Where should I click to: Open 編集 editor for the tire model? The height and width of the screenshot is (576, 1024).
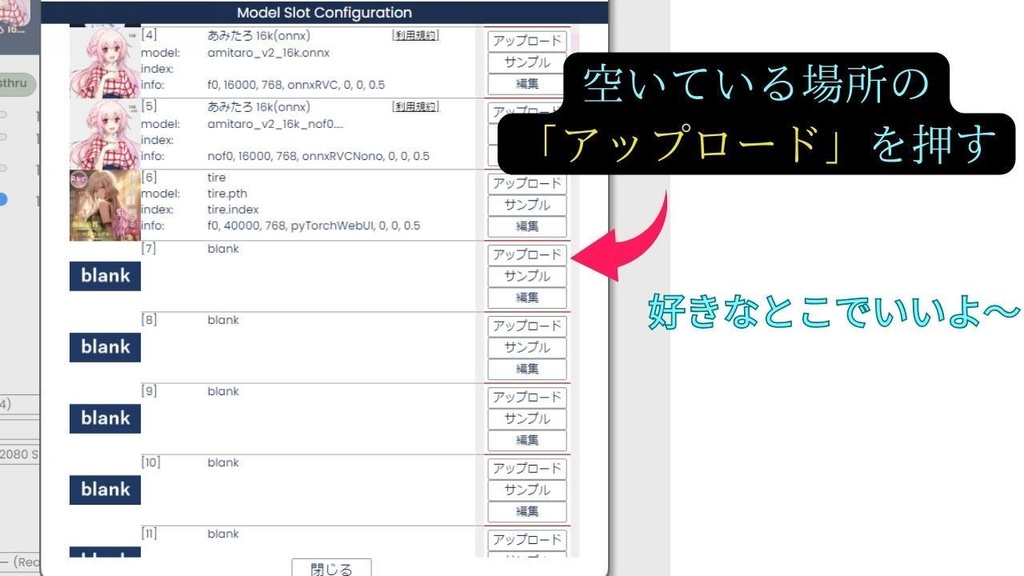tap(527, 226)
